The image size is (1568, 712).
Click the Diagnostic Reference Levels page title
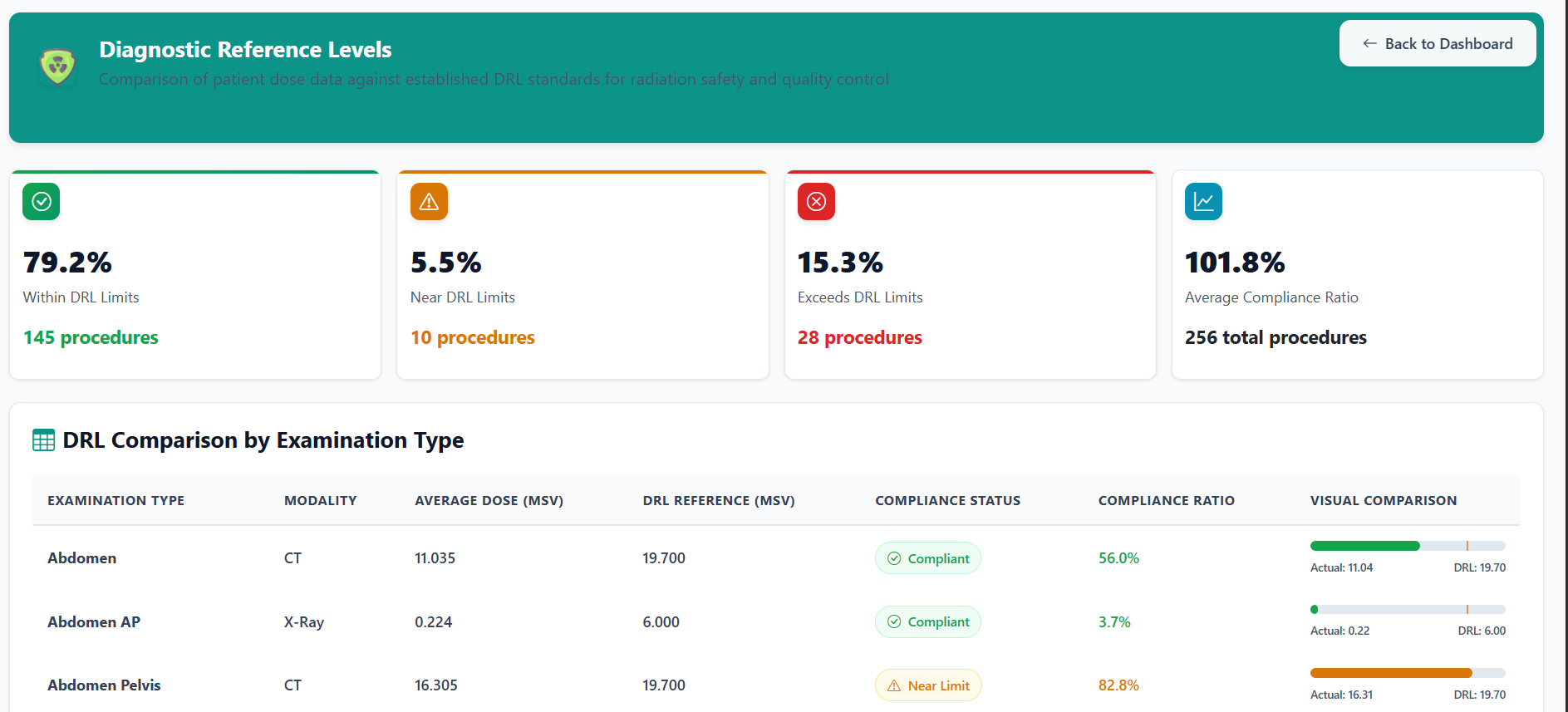[x=245, y=50]
